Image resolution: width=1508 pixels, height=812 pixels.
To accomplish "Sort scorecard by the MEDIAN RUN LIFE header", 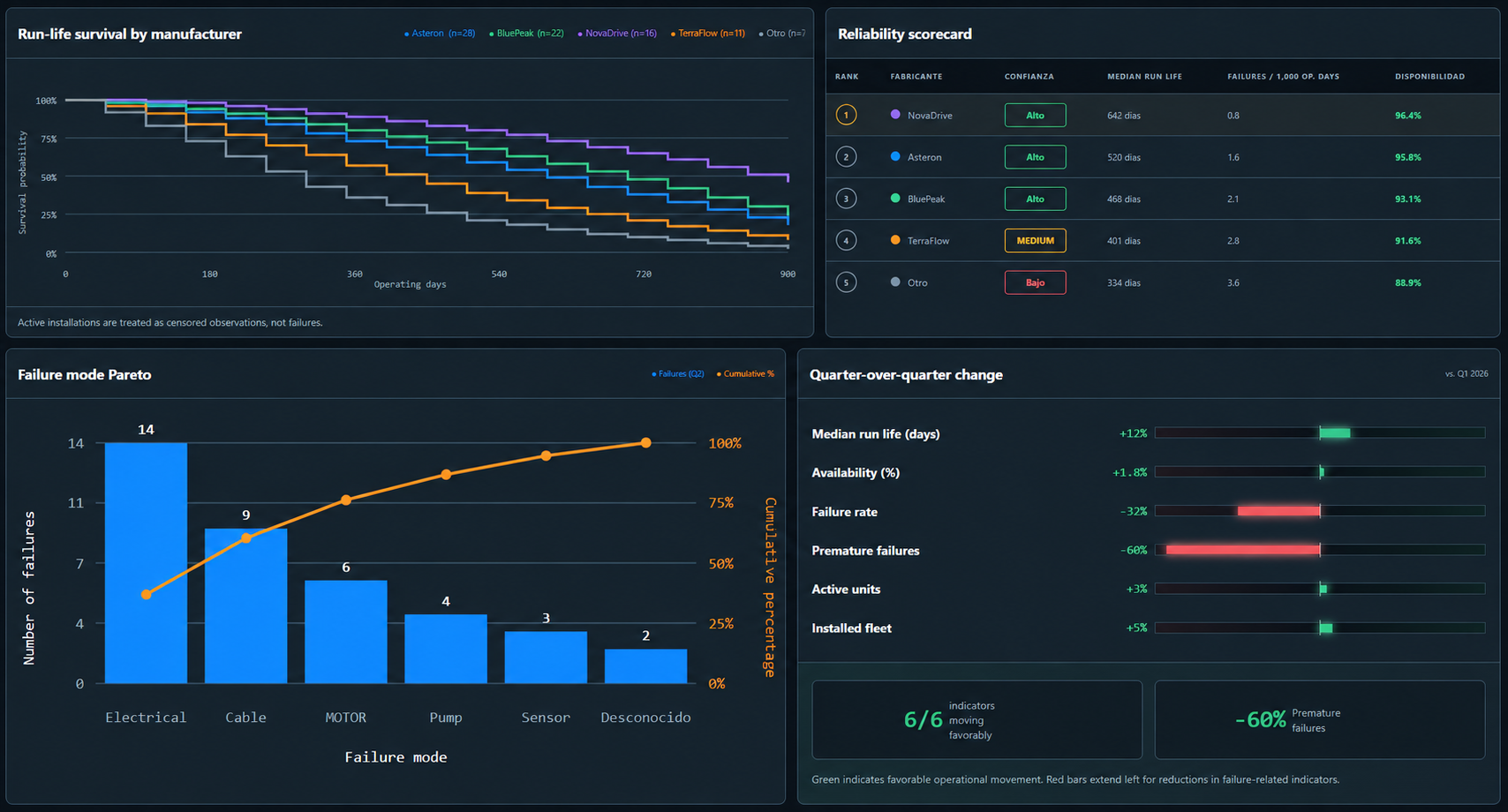I will [x=1144, y=77].
